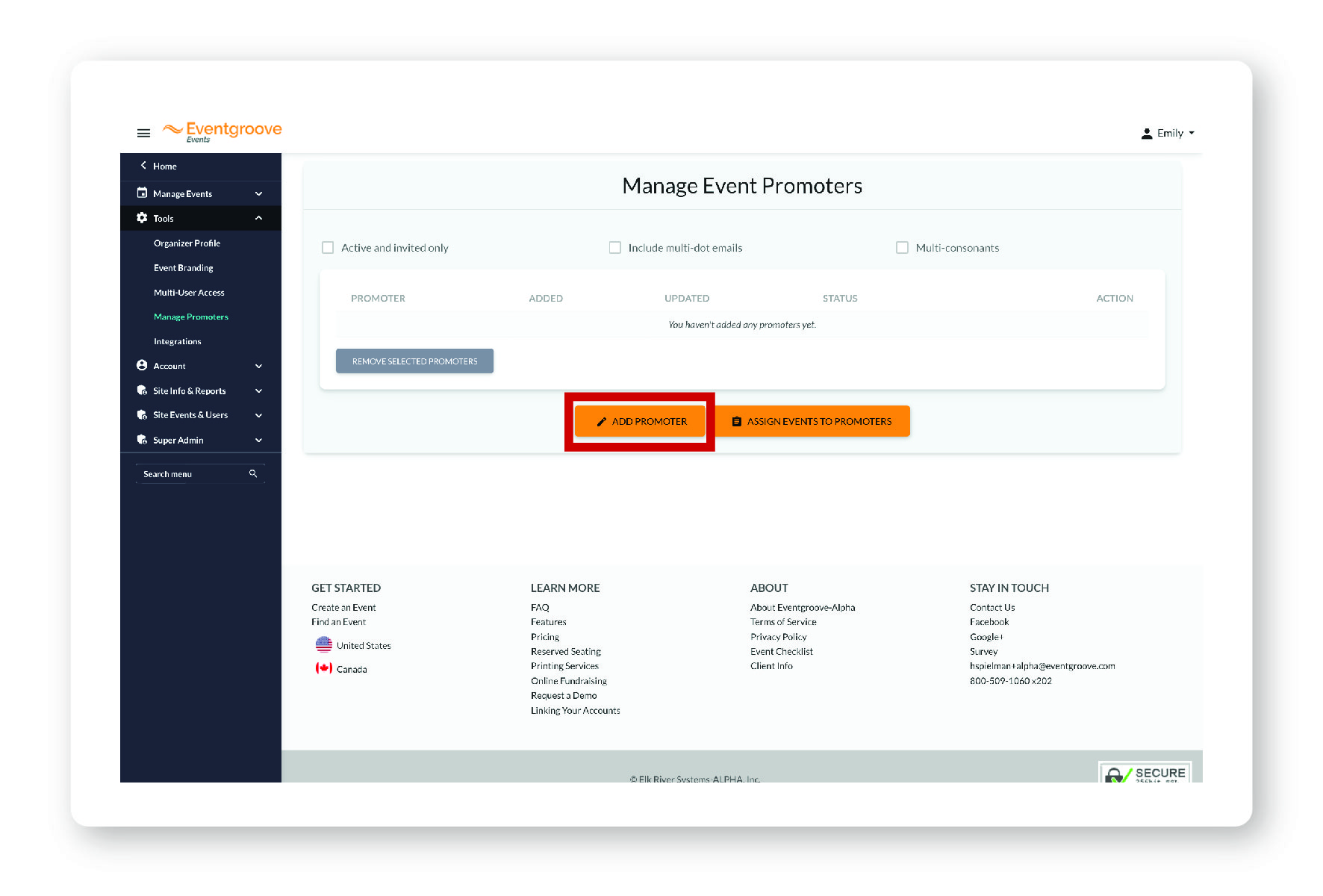Click the United States flag icon
Screen dimensions: 1323x896
point(324,644)
